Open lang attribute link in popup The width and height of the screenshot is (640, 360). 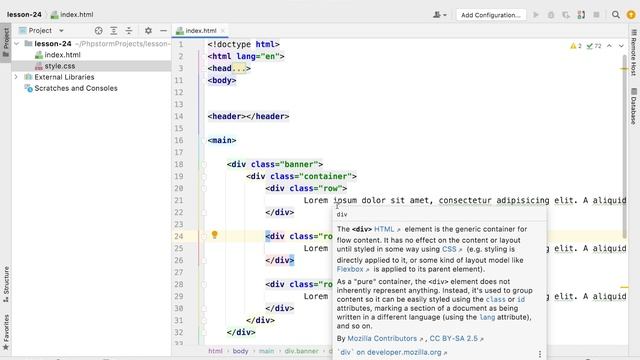pyautogui.click(x=487, y=317)
